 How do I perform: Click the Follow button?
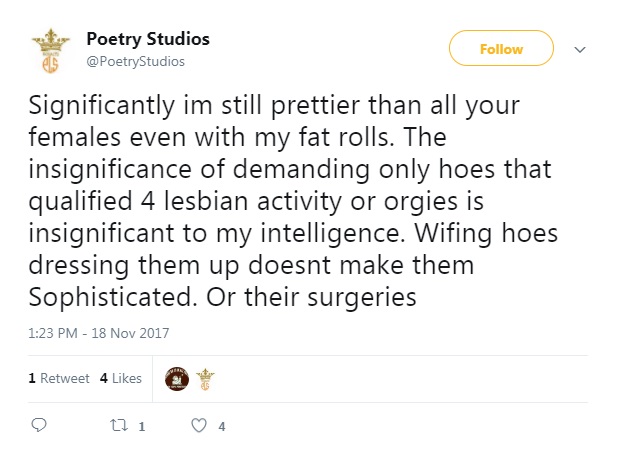point(501,48)
